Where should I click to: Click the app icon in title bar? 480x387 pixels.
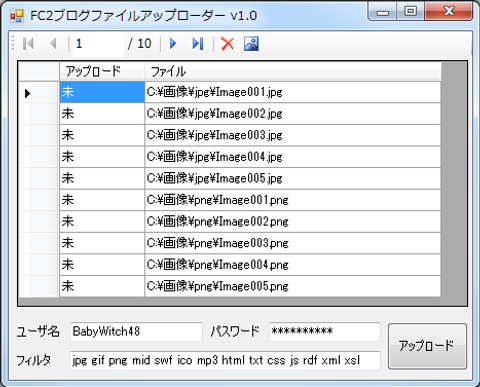17,16
